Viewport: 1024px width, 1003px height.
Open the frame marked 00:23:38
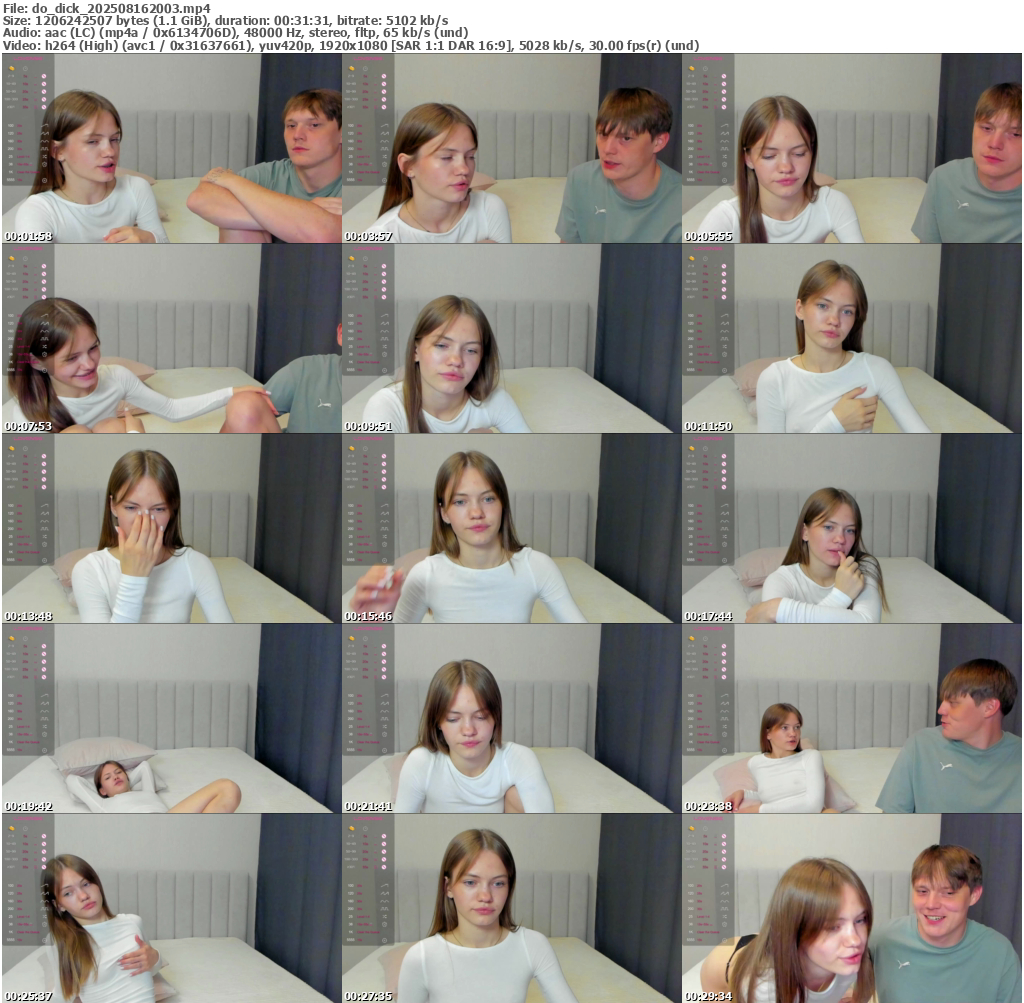pyautogui.click(x=852, y=718)
